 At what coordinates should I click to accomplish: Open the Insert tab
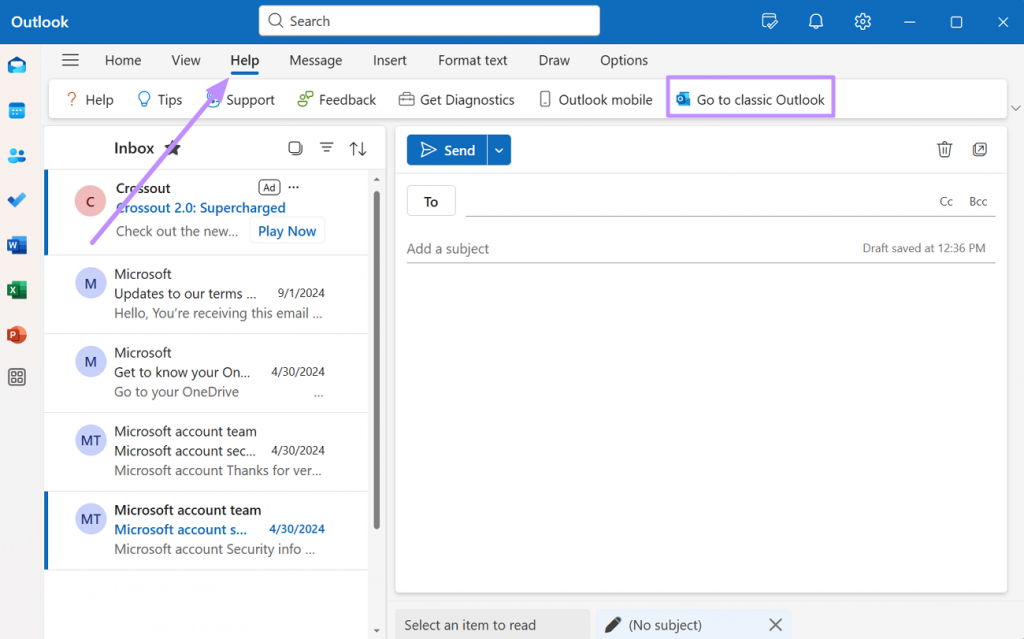tap(389, 60)
